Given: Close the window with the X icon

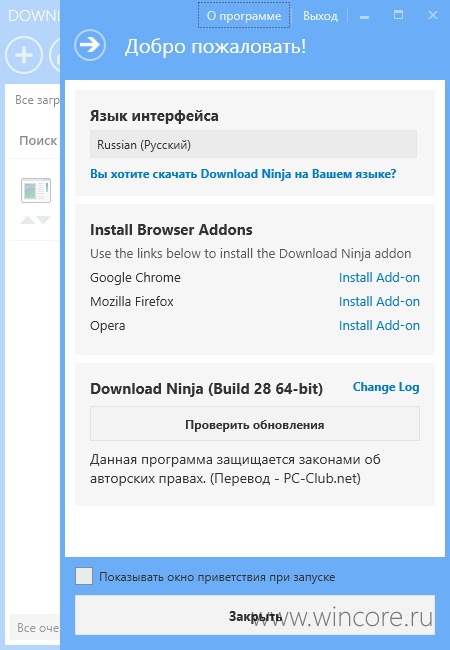Looking at the screenshot, I should (x=433, y=15).
